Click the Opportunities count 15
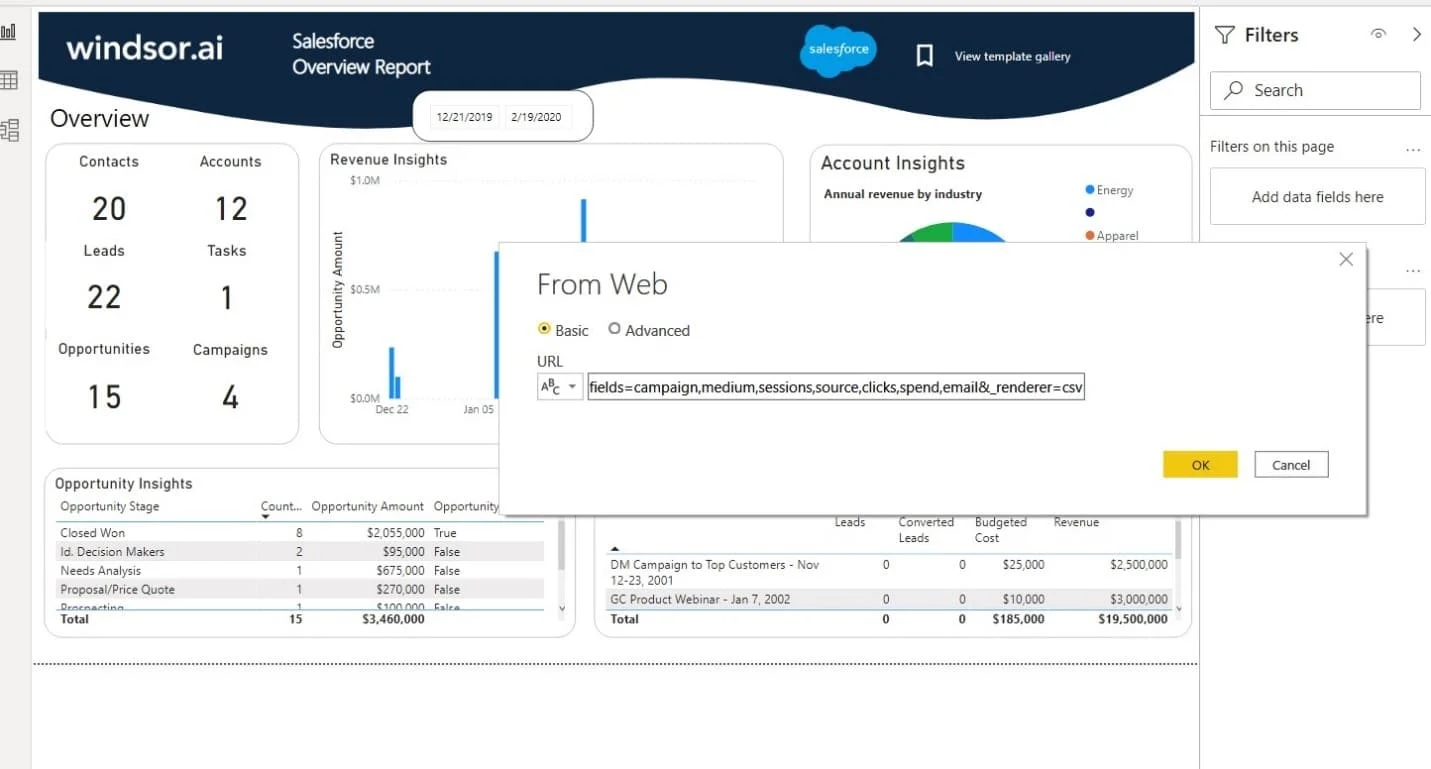The height and width of the screenshot is (769, 1431). (x=104, y=397)
